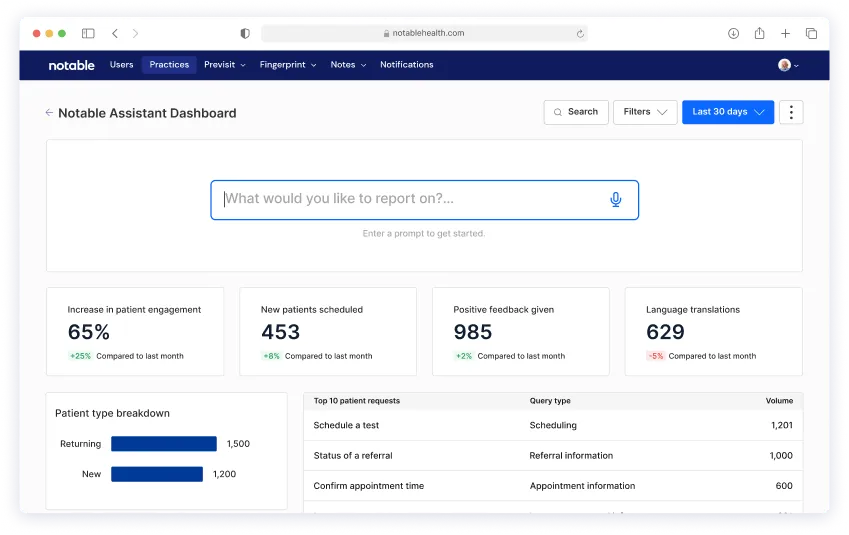The image size is (849, 535).
Task: Click the notable logo
Action: pyautogui.click(x=71, y=66)
